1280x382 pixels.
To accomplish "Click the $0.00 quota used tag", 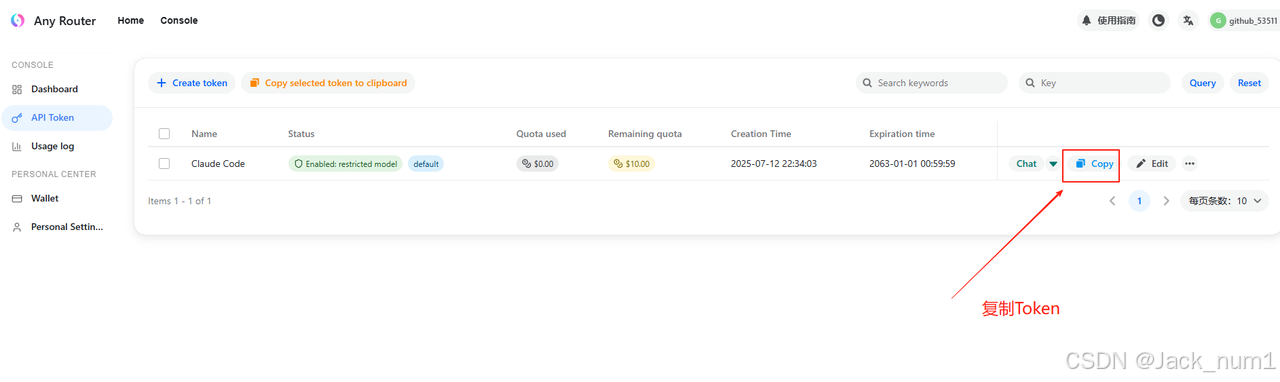I will pos(538,164).
